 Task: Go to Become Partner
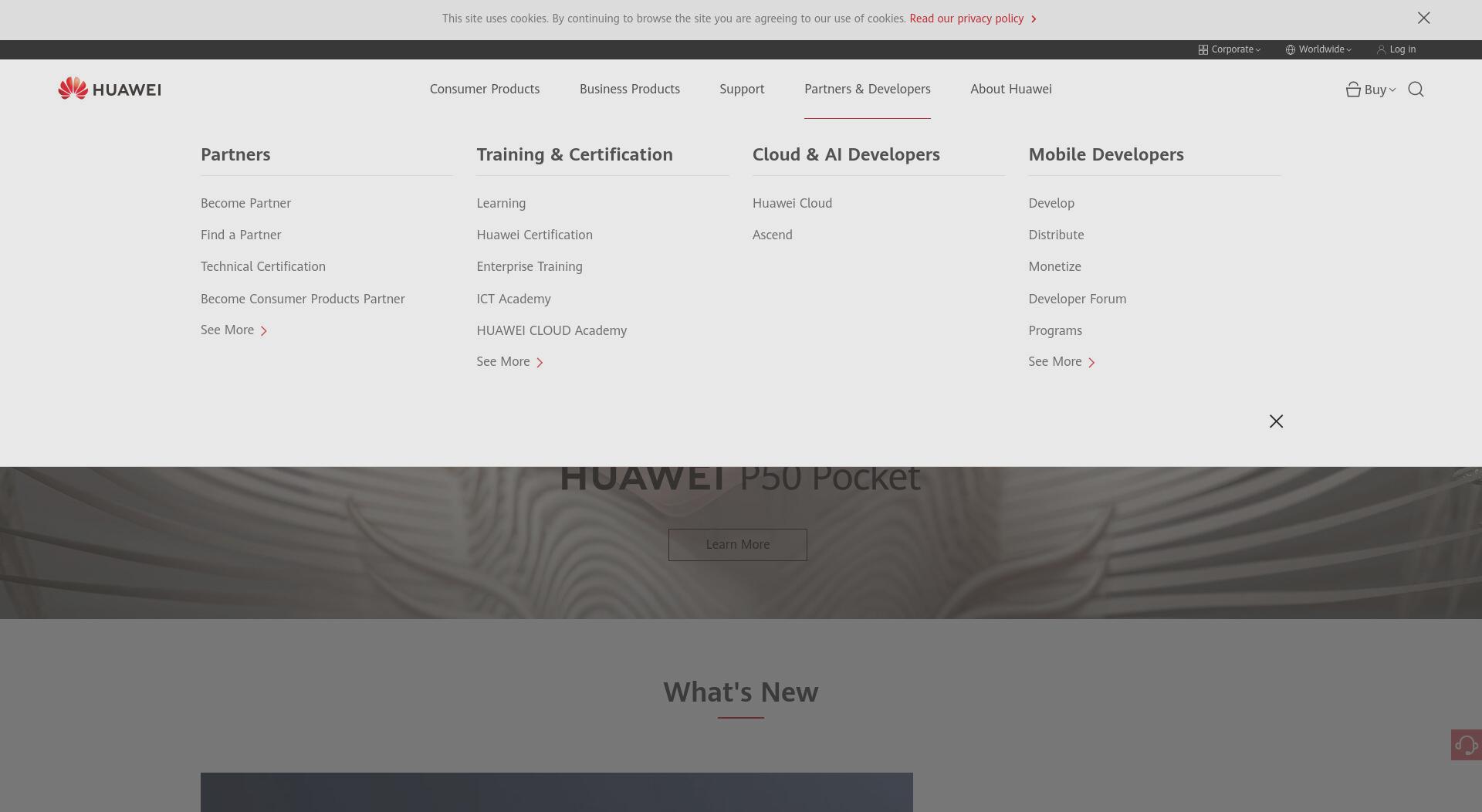point(245,203)
